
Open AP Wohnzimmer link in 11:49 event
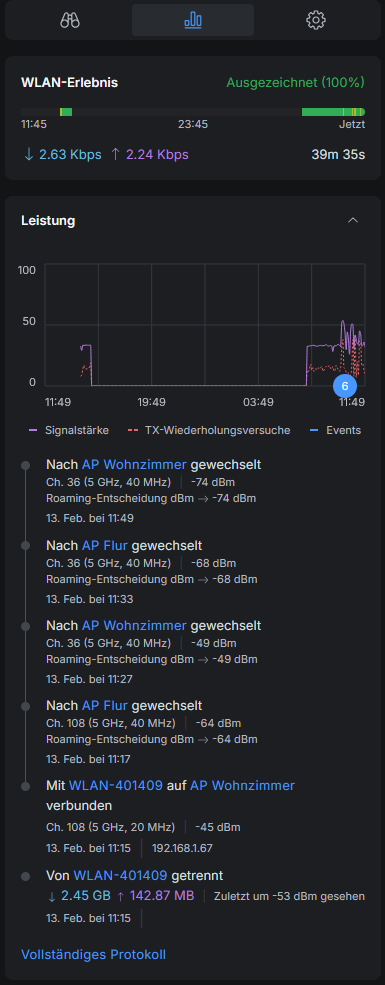click(134, 465)
